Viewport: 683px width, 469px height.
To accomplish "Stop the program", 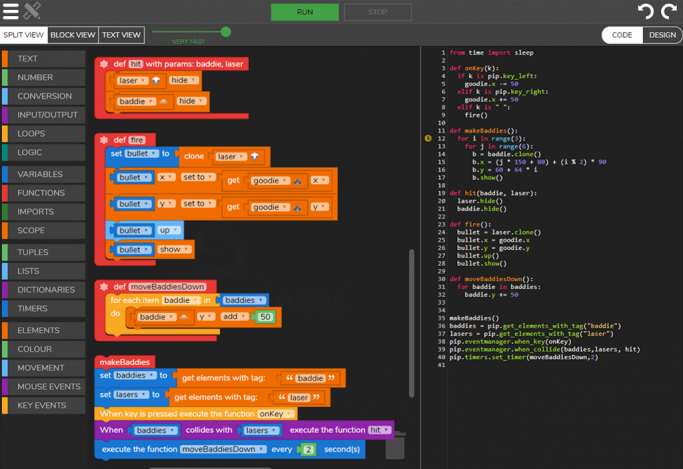I will point(378,12).
